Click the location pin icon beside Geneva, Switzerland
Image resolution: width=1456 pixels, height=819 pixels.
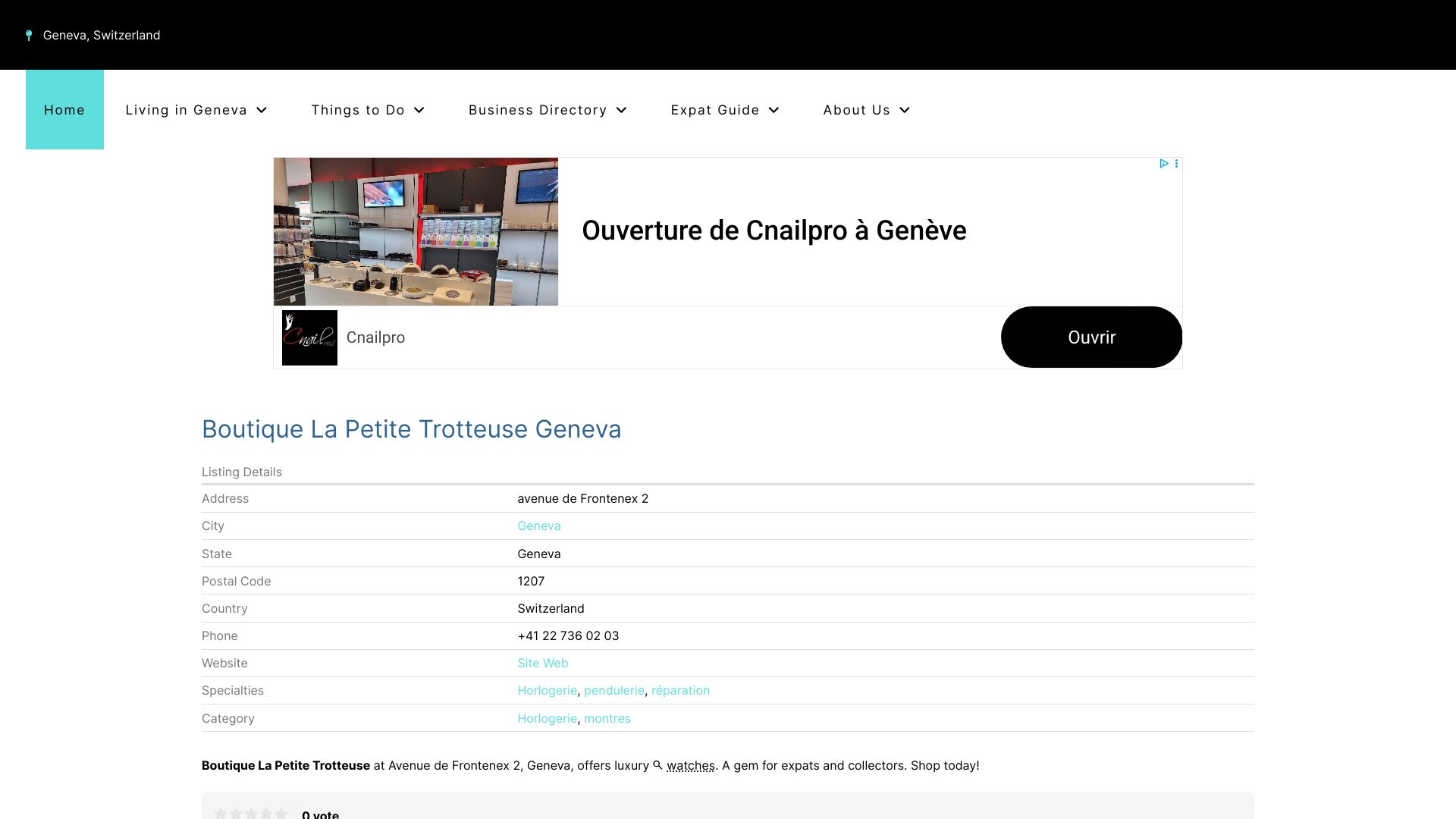29,36
